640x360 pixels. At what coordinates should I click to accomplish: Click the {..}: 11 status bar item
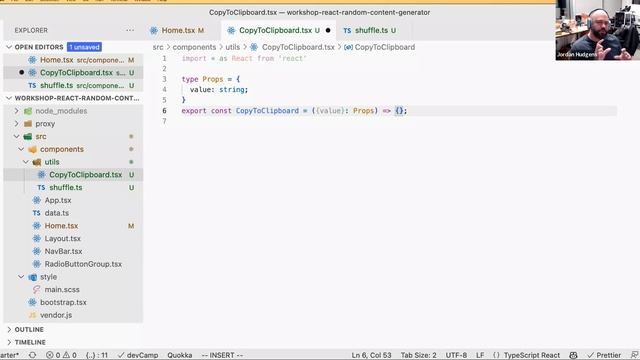click(97, 355)
